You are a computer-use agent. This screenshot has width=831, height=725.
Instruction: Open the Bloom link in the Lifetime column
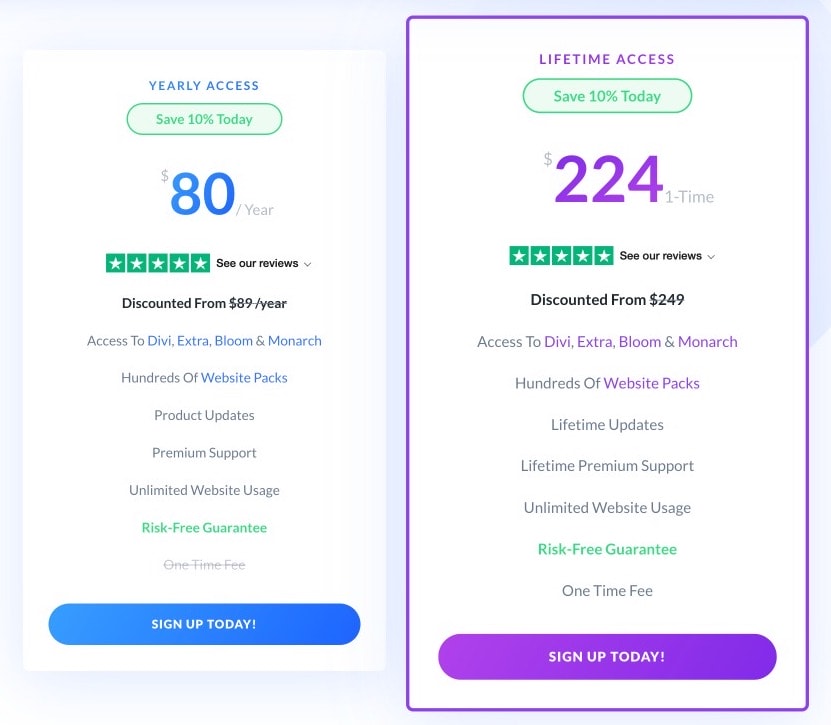[640, 341]
